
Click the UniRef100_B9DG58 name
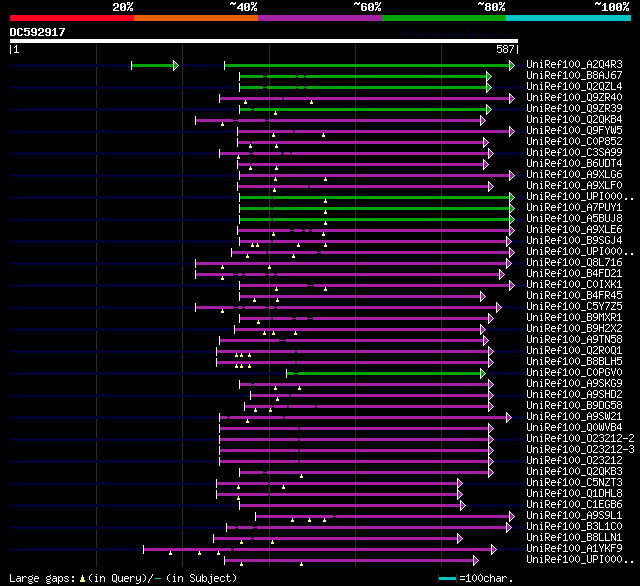[x=574, y=406]
